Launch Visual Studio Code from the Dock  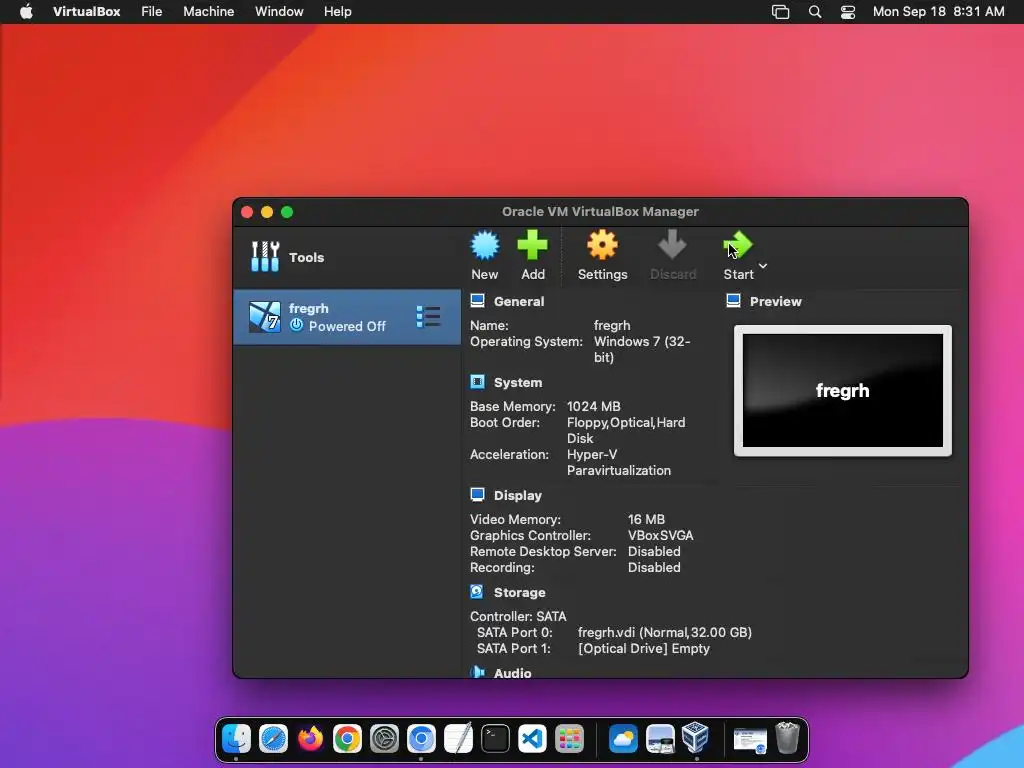coord(532,739)
